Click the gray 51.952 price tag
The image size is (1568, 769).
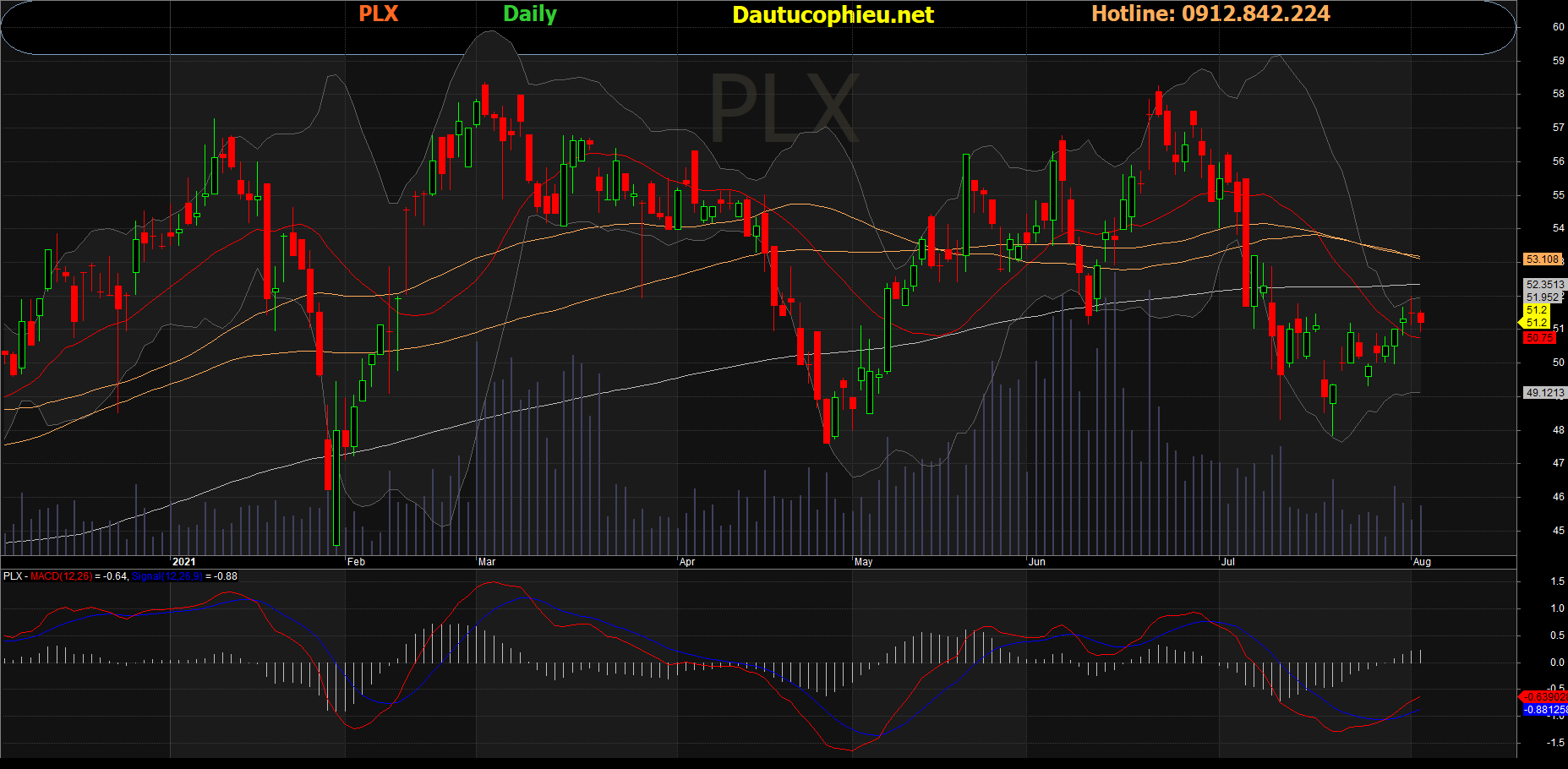(x=1543, y=297)
